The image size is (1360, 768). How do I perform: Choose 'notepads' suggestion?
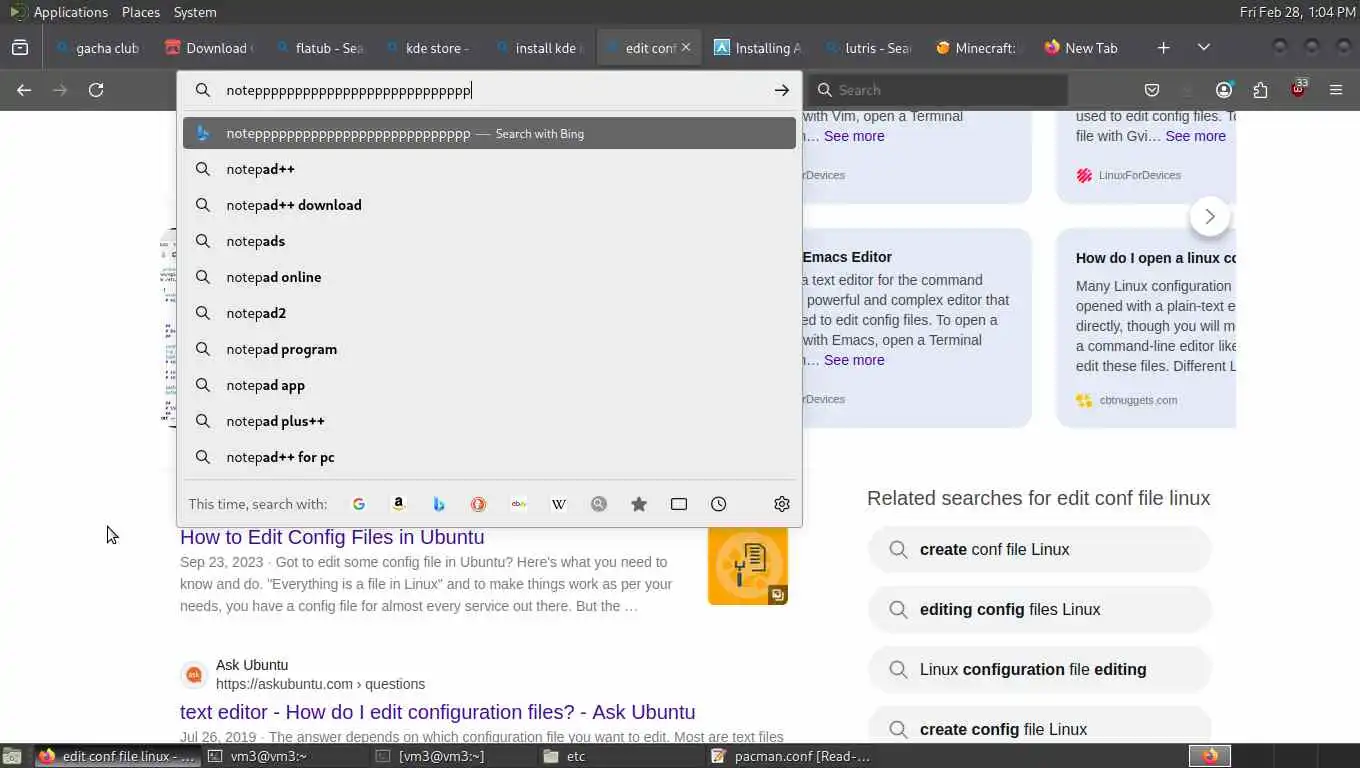tap(489, 241)
